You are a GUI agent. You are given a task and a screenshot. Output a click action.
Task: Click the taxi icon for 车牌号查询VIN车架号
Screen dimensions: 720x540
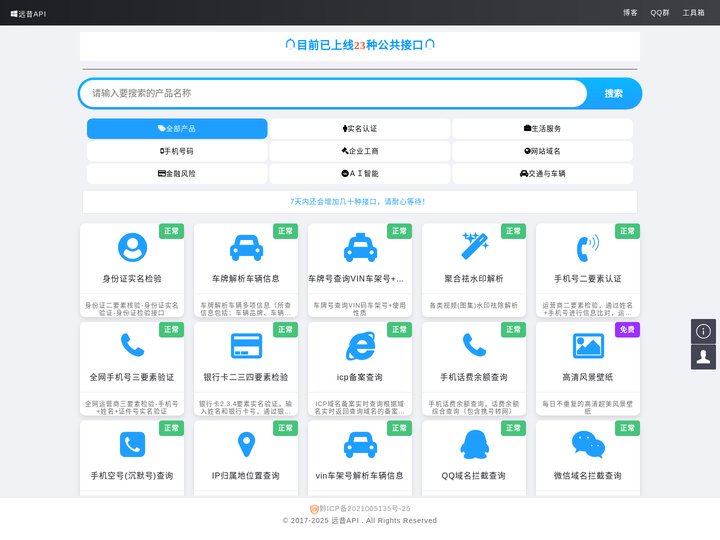[x=360, y=248]
